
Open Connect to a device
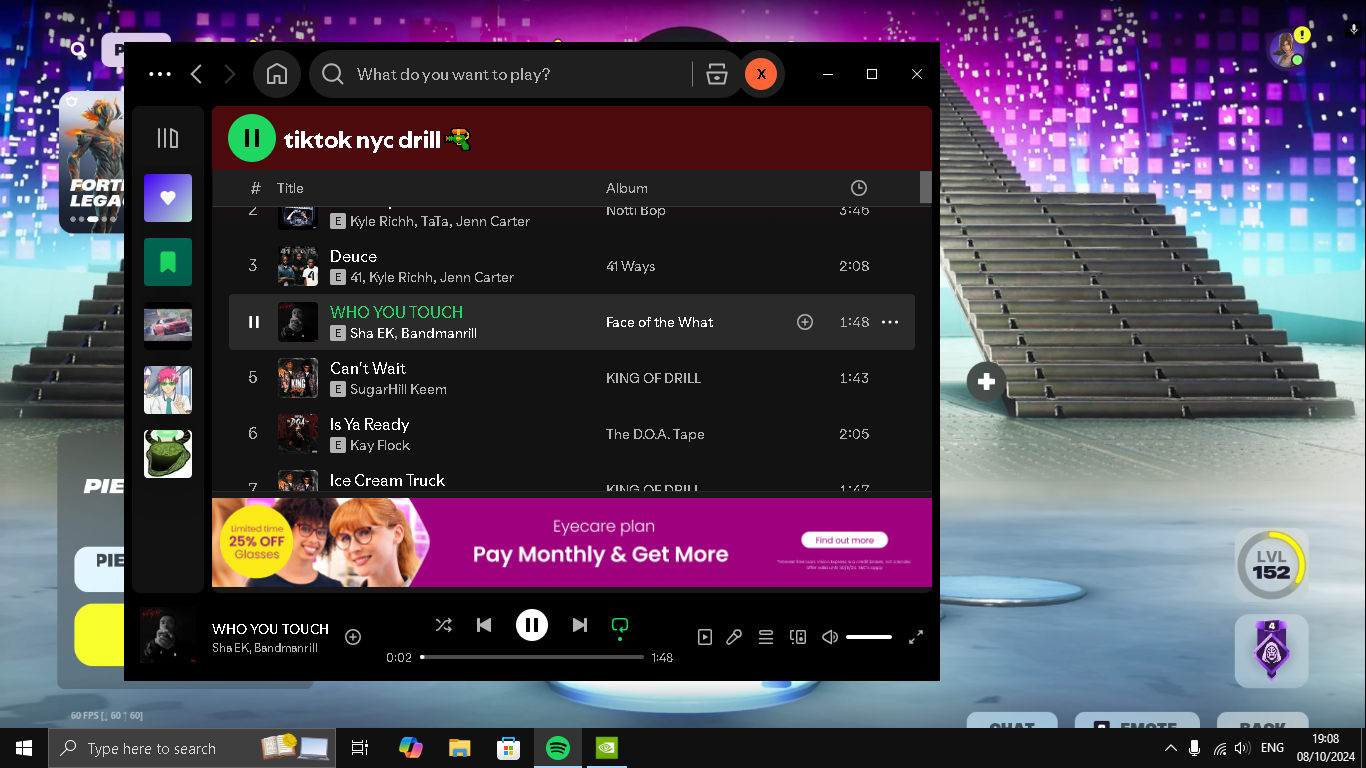point(798,637)
